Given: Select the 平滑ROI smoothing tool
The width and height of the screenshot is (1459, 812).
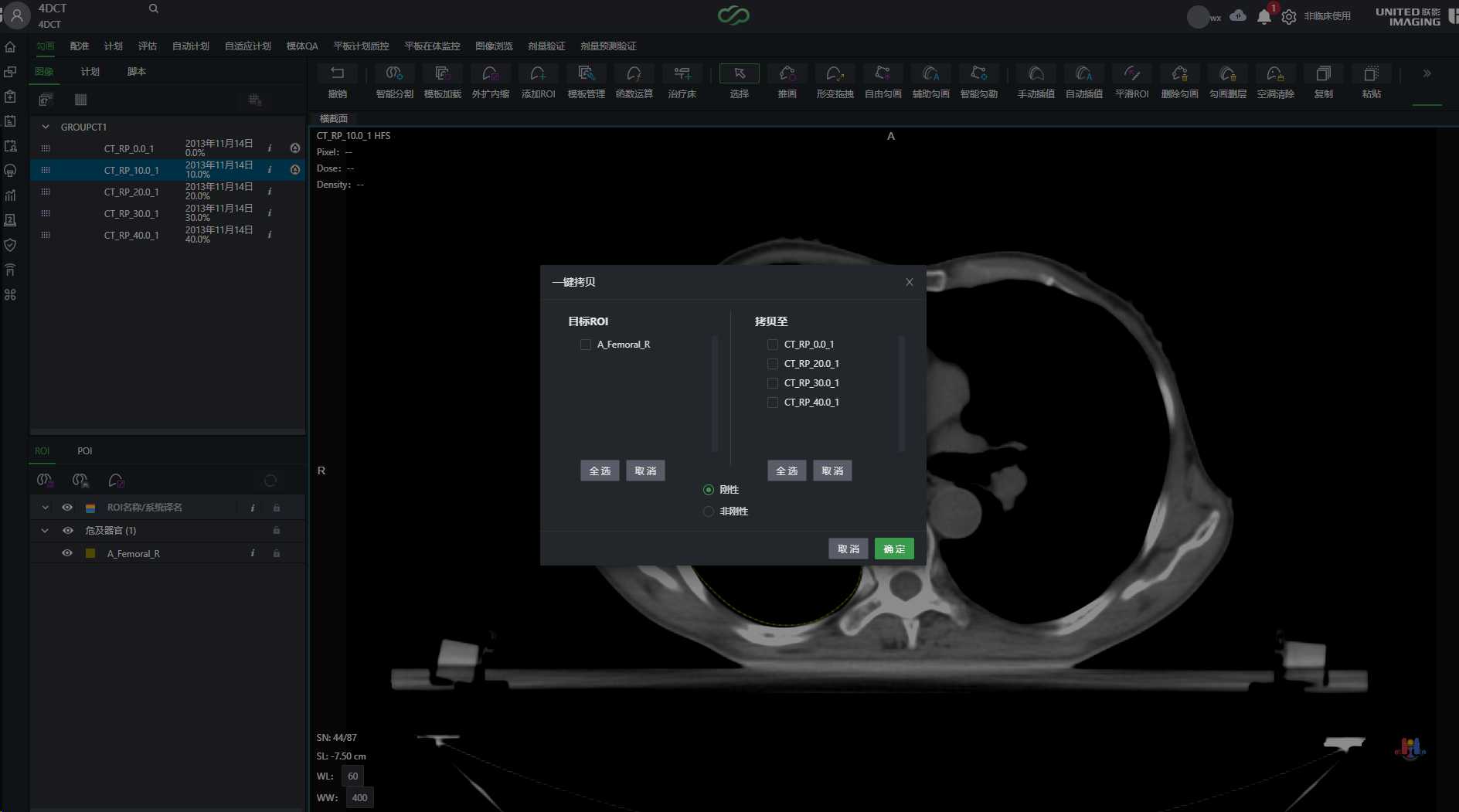Looking at the screenshot, I should 1131,74.
